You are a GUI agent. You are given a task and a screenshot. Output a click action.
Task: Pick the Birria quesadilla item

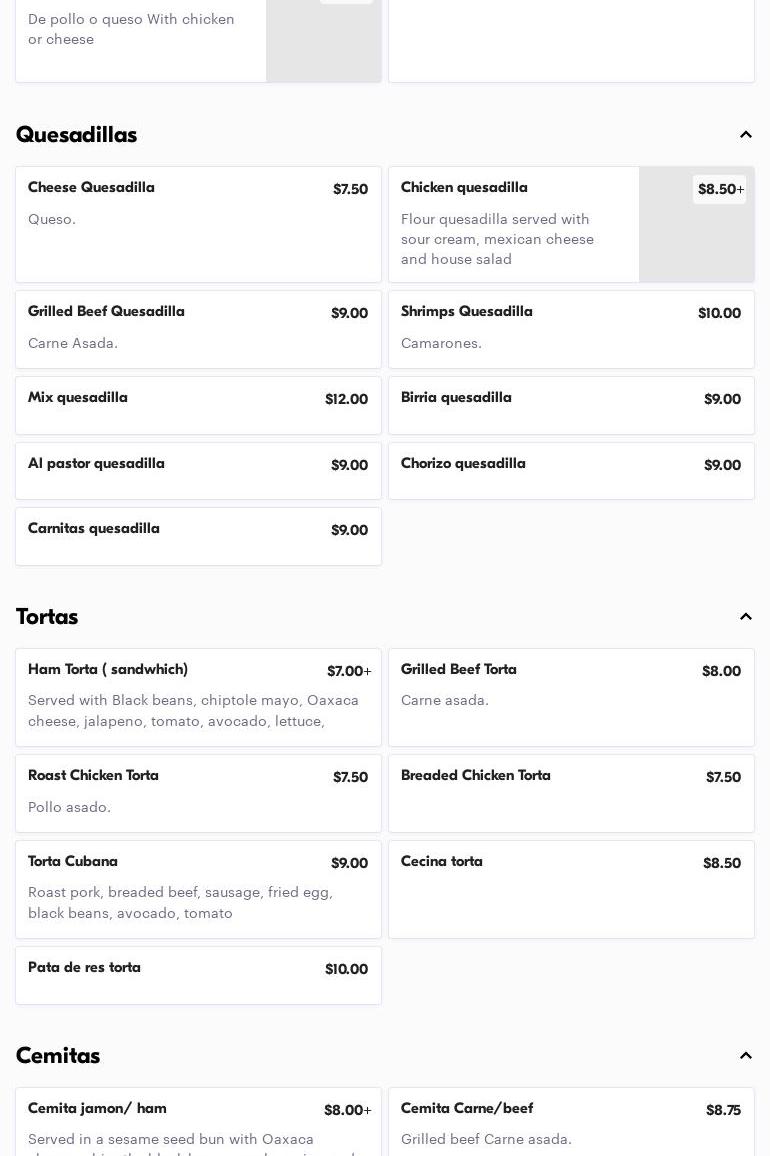click(571, 405)
